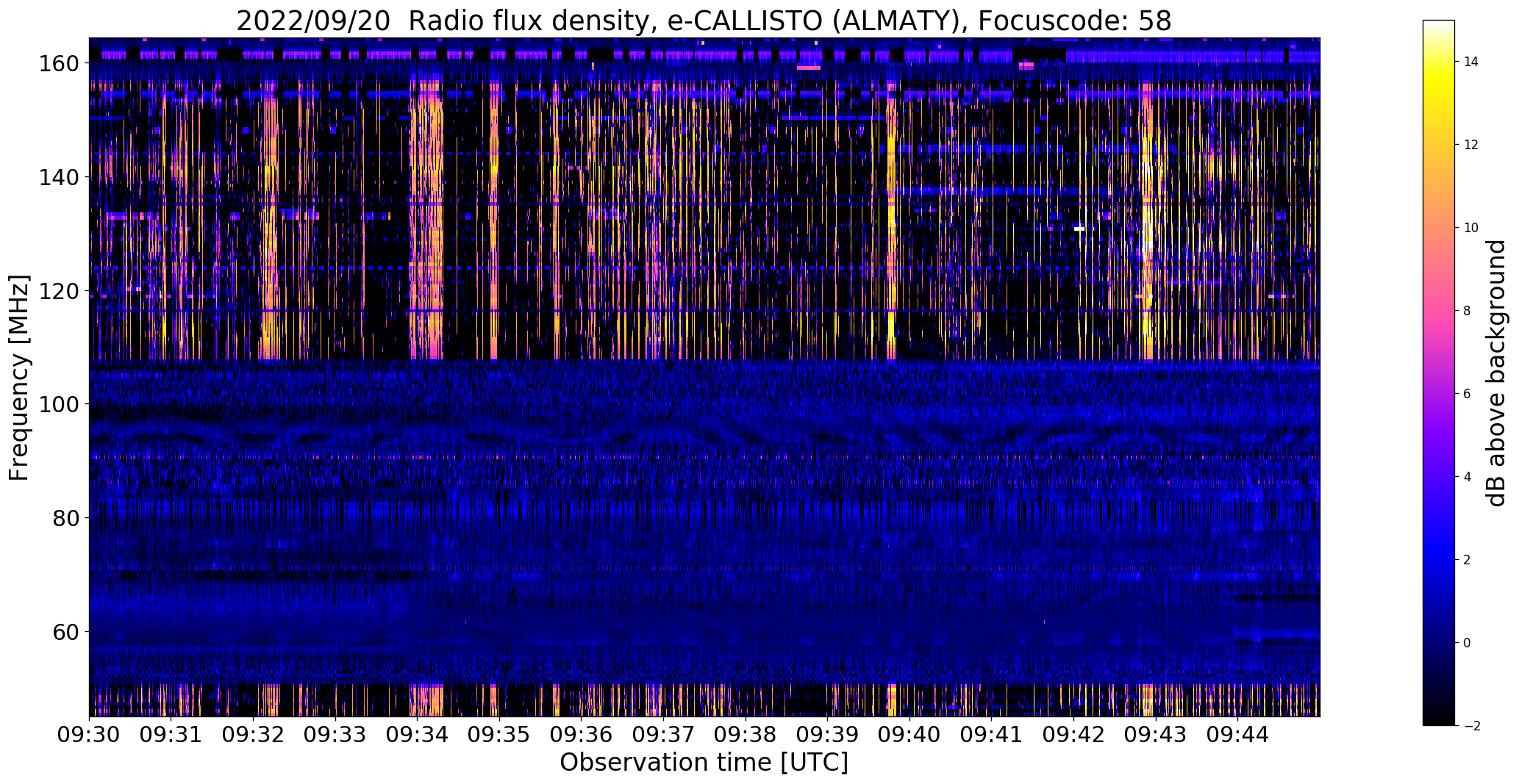This screenshot has height=784, width=1519.
Task: Click the 100 frequency tick label
Action: (x=60, y=404)
